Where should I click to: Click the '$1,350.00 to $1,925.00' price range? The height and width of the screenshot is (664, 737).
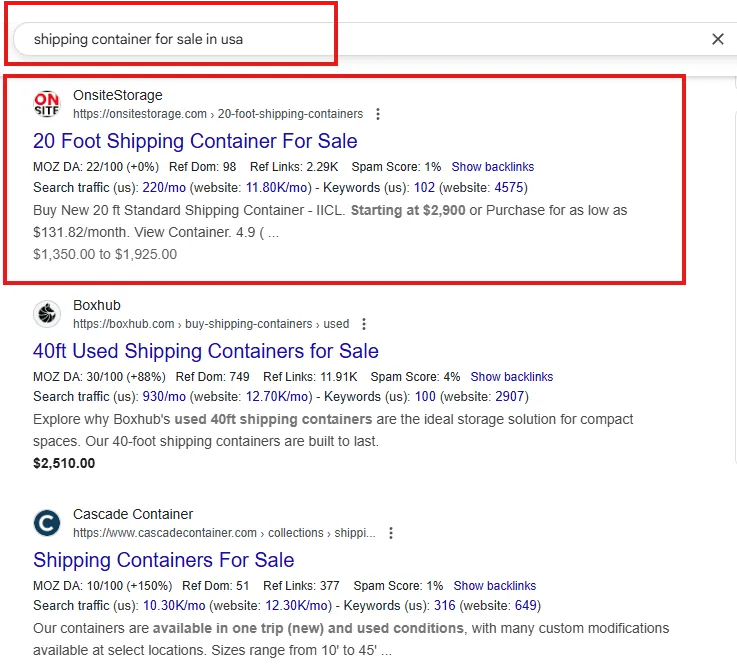[105, 254]
